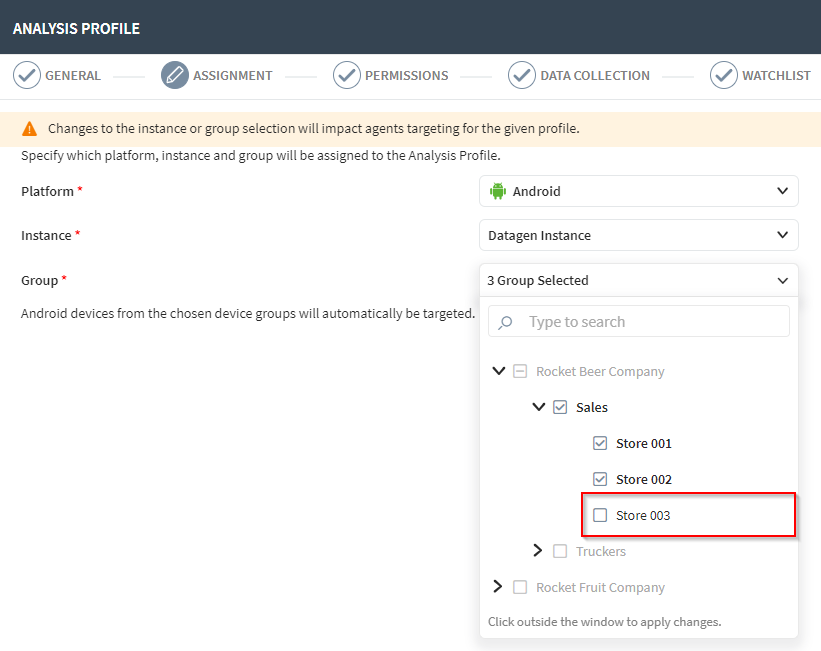Click the Assignment pencil step icon
Image resolution: width=821 pixels, height=651 pixels.
click(175, 75)
